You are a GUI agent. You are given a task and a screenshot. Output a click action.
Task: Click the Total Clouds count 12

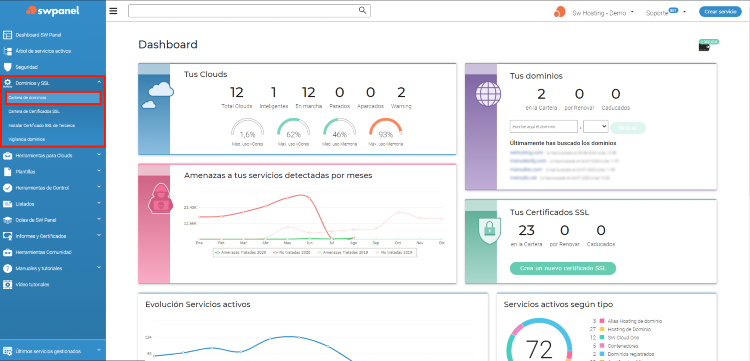pyautogui.click(x=237, y=92)
